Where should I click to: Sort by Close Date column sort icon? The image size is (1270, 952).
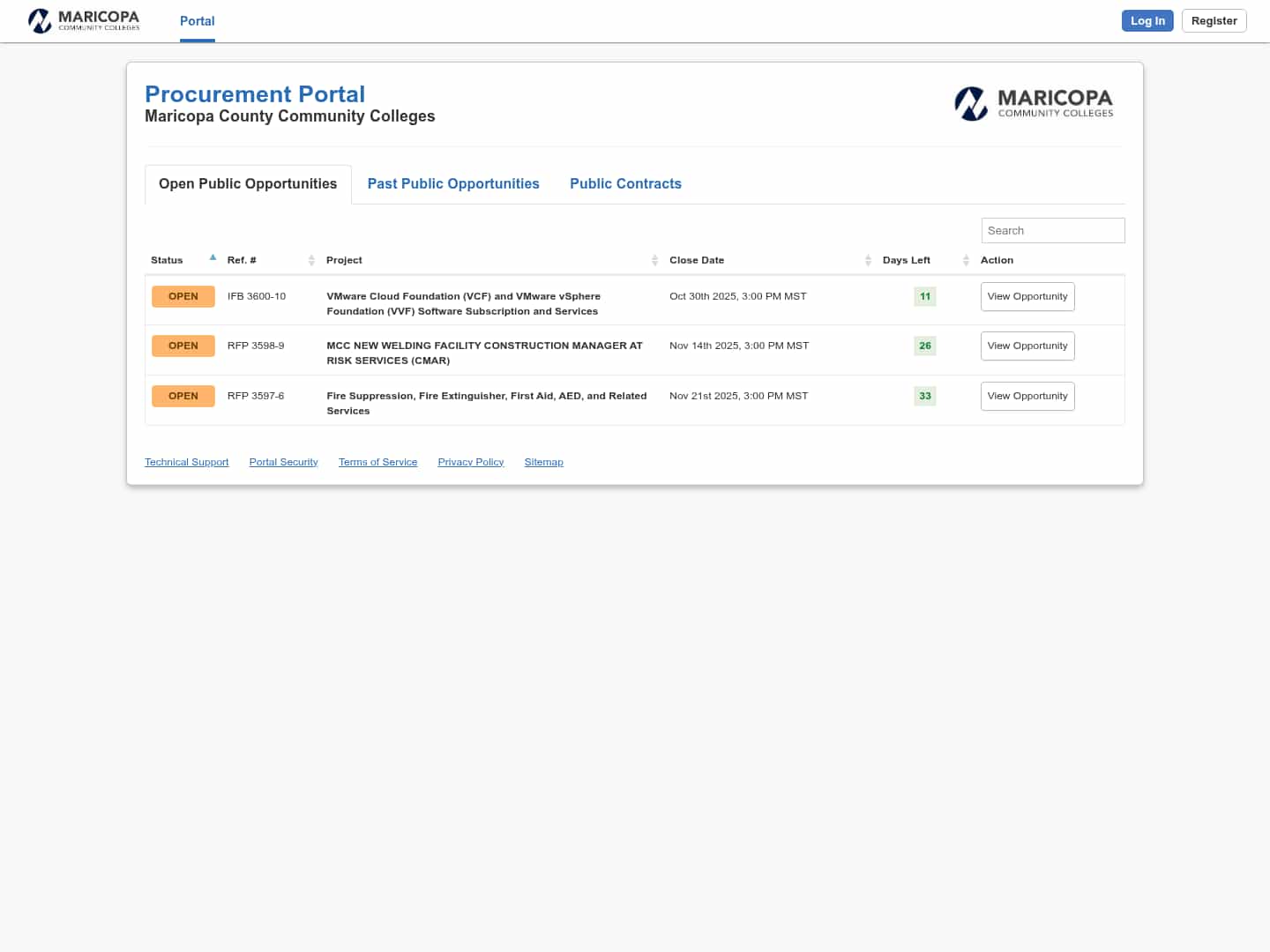[x=868, y=260]
